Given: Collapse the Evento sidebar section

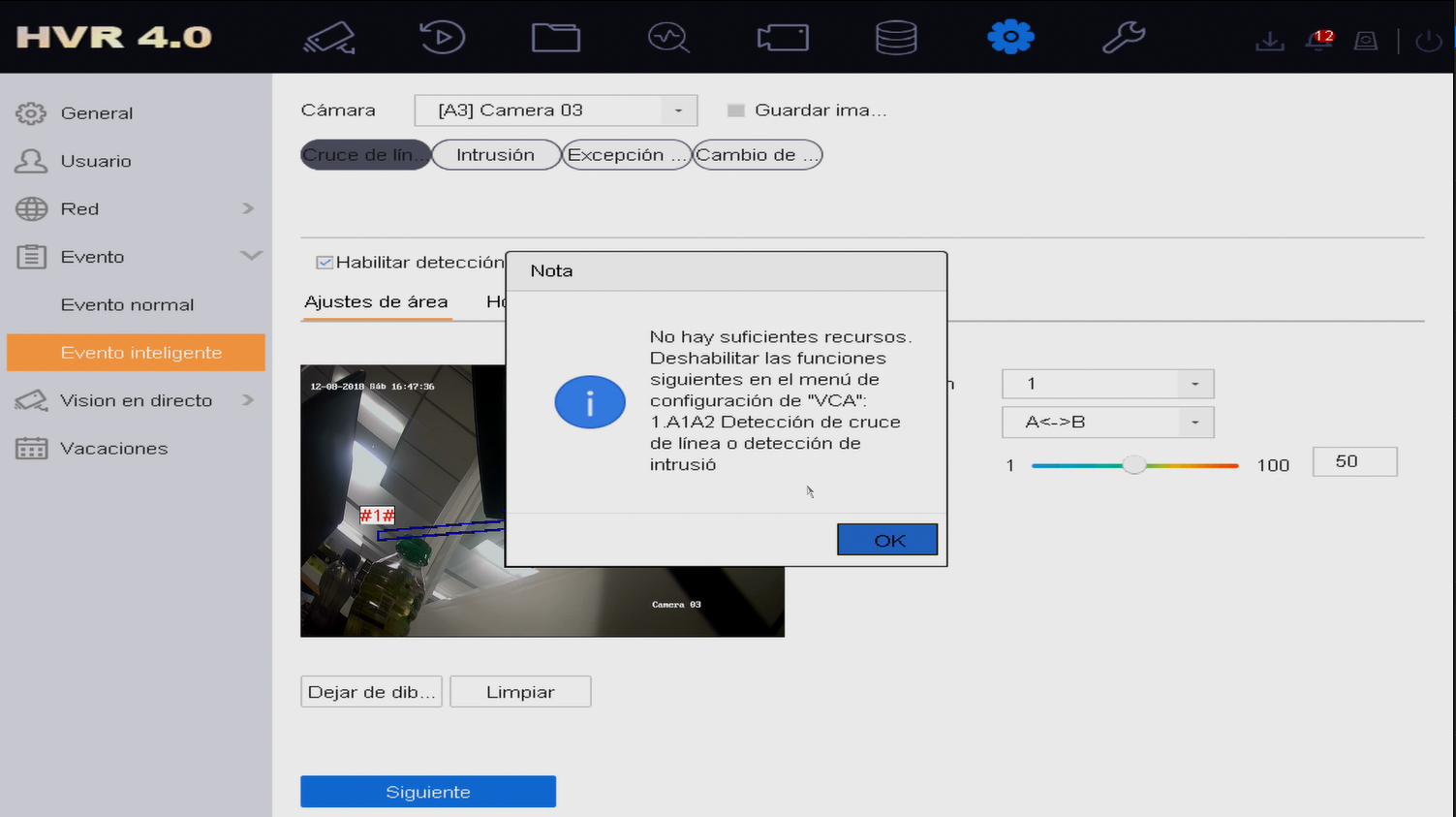Looking at the screenshot, I should pyautogui.click(x=251, y=256).
